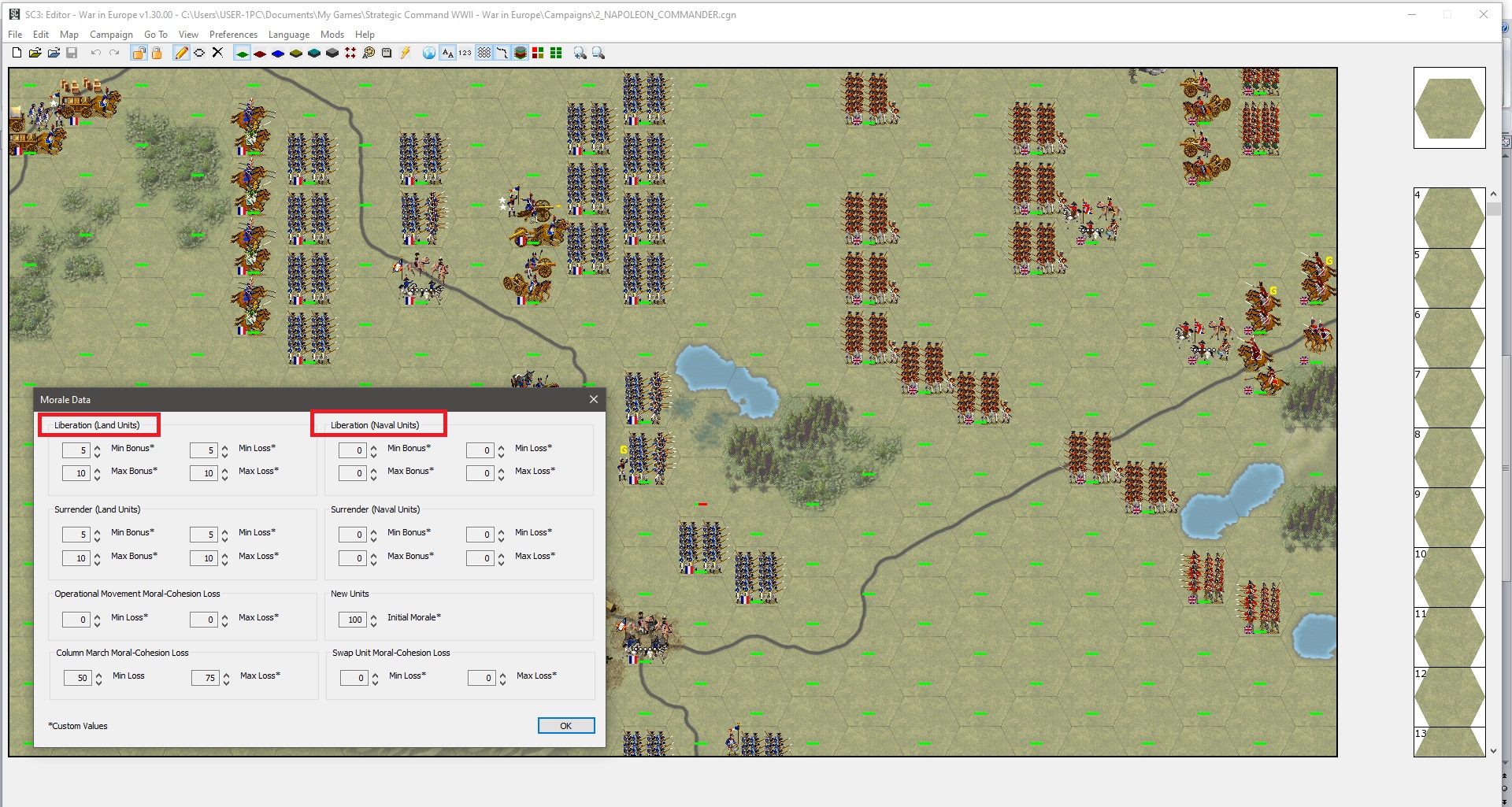Image resolution: width=1512 pixels, height=807 pixels.
Task: Click the Undo arrow in toolbar
Action: [x=95, y=53]
